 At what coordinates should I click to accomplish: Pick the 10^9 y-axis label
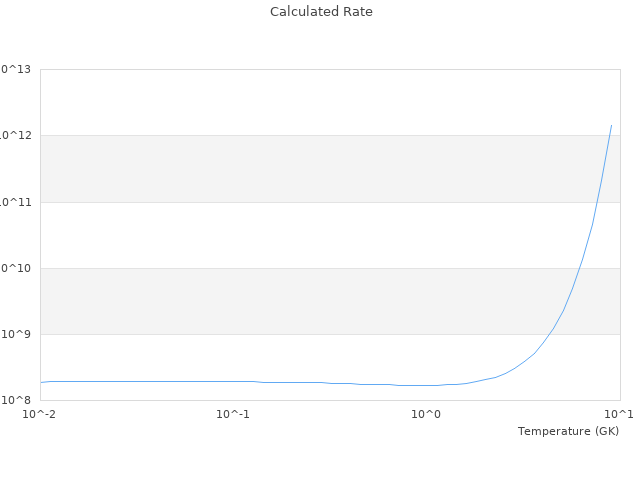pyautogui.click(x=17, y=334)
